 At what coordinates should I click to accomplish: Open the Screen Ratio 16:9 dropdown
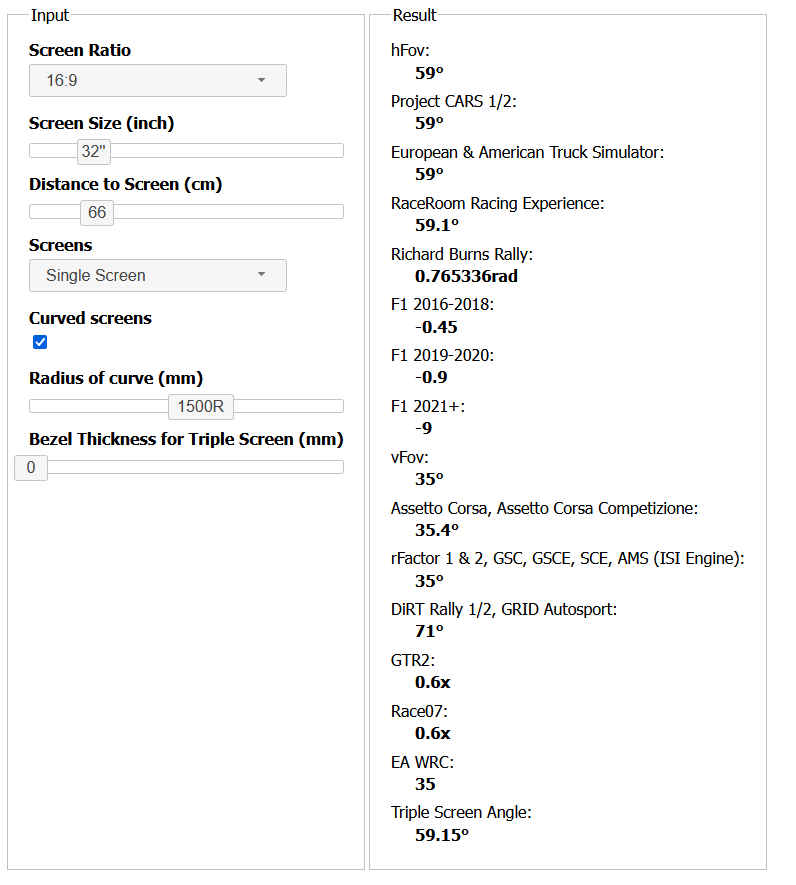[158, 80]
